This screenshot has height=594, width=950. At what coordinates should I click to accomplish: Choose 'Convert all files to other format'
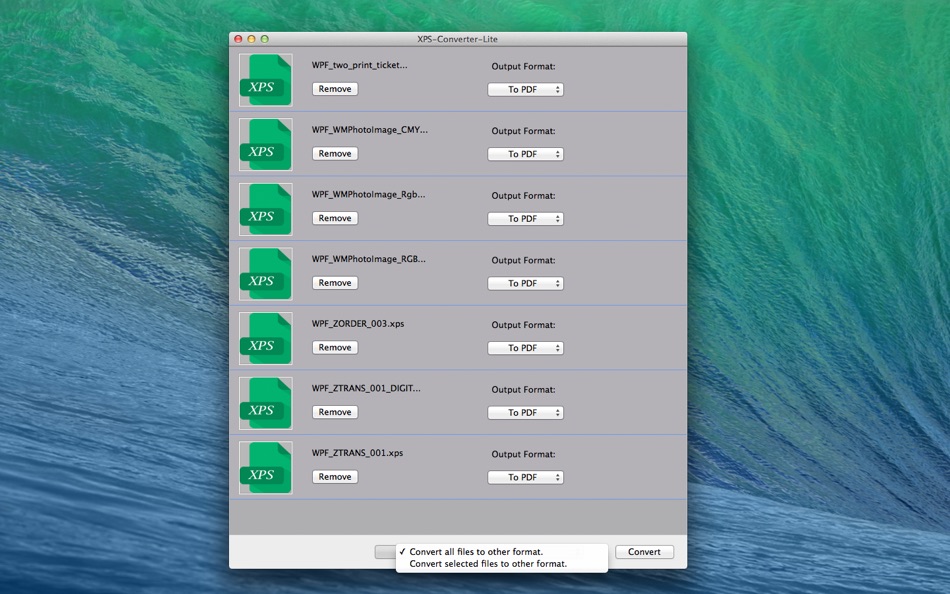pyautogui.click(x=475, y=552)
